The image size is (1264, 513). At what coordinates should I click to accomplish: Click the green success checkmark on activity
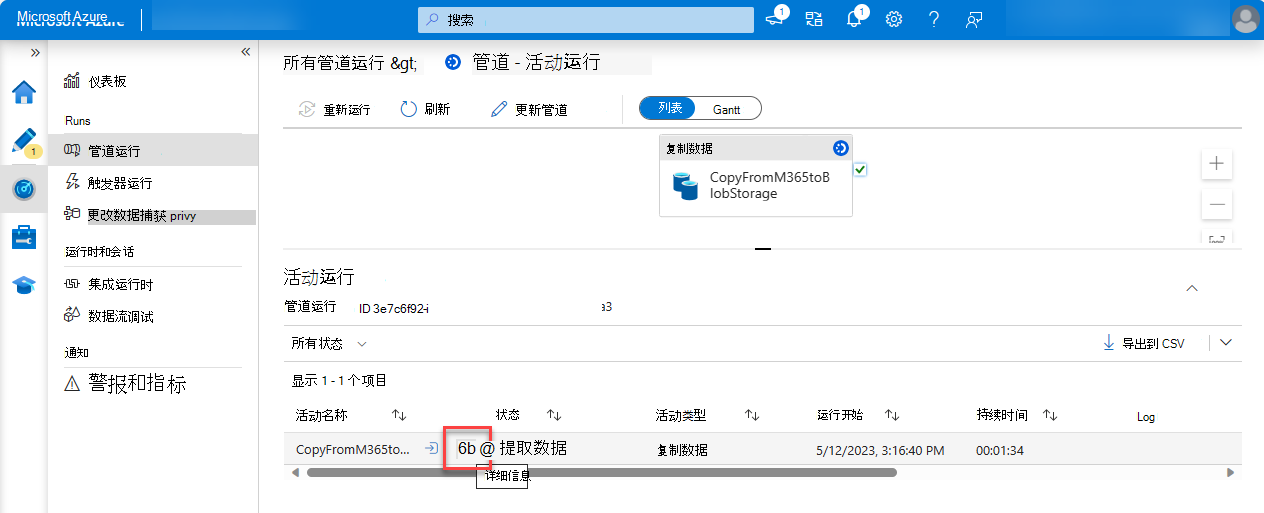[860, 170]
